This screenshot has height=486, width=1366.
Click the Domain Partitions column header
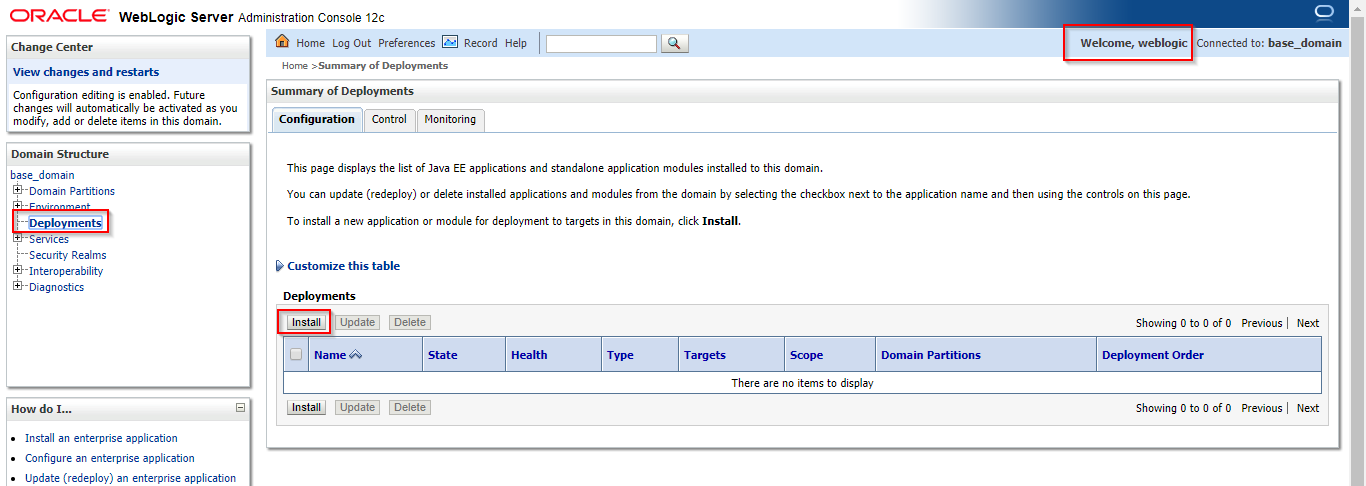click(931, 355)
